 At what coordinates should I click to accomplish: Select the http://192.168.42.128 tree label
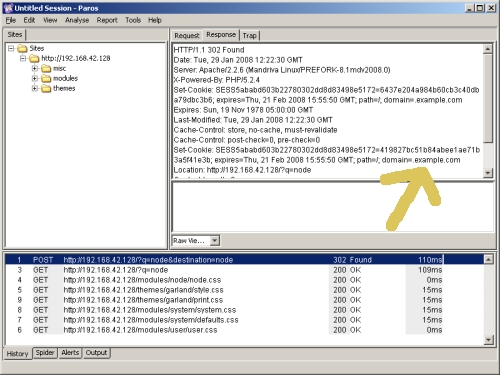pos(76,58)
